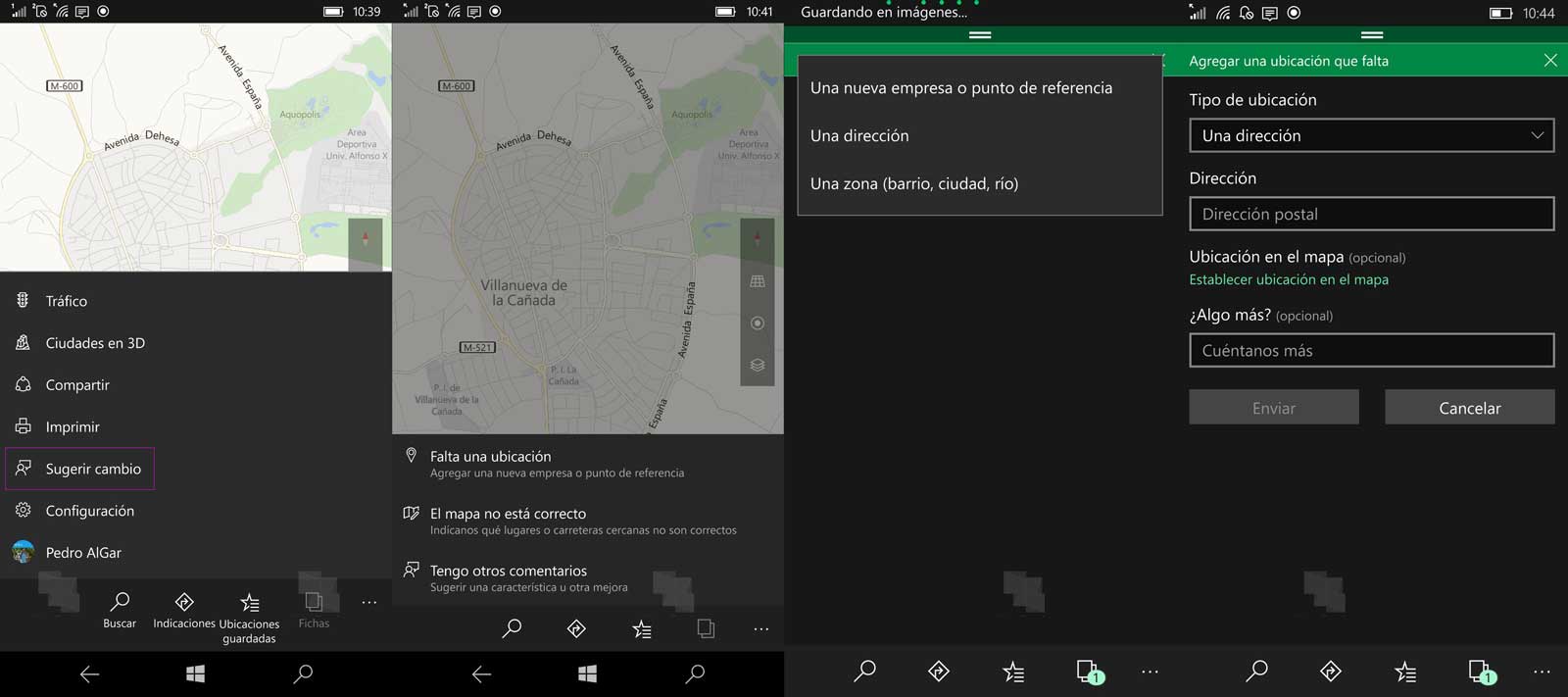Tap the compass button on the first map

(x=366, y=238)
